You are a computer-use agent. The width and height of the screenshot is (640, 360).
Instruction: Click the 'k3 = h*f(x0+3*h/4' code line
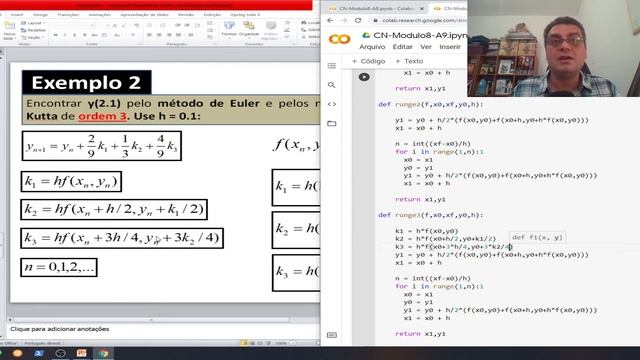(x=453, y=247)
